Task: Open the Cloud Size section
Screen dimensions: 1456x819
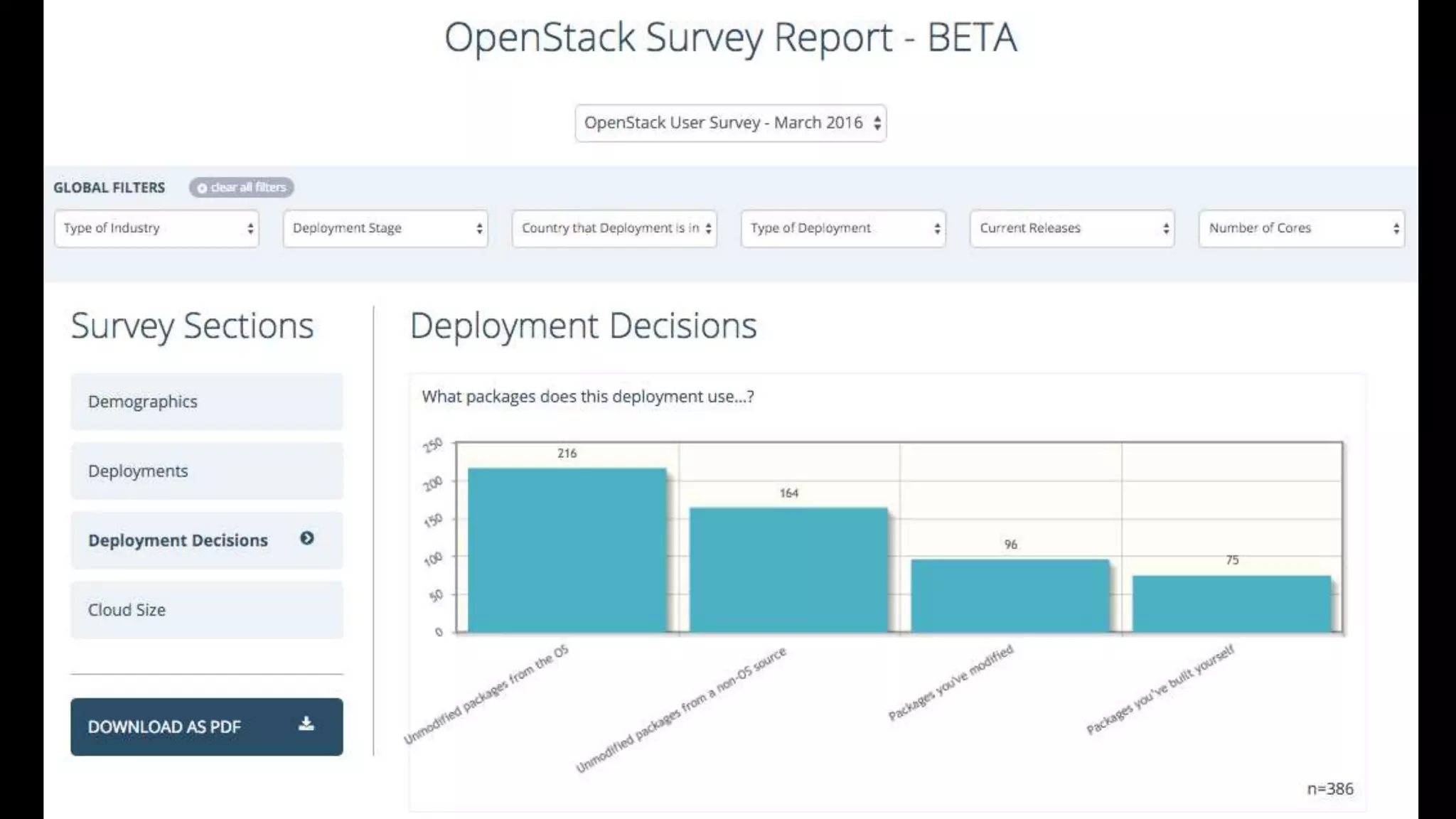Action: pos(206,610)
